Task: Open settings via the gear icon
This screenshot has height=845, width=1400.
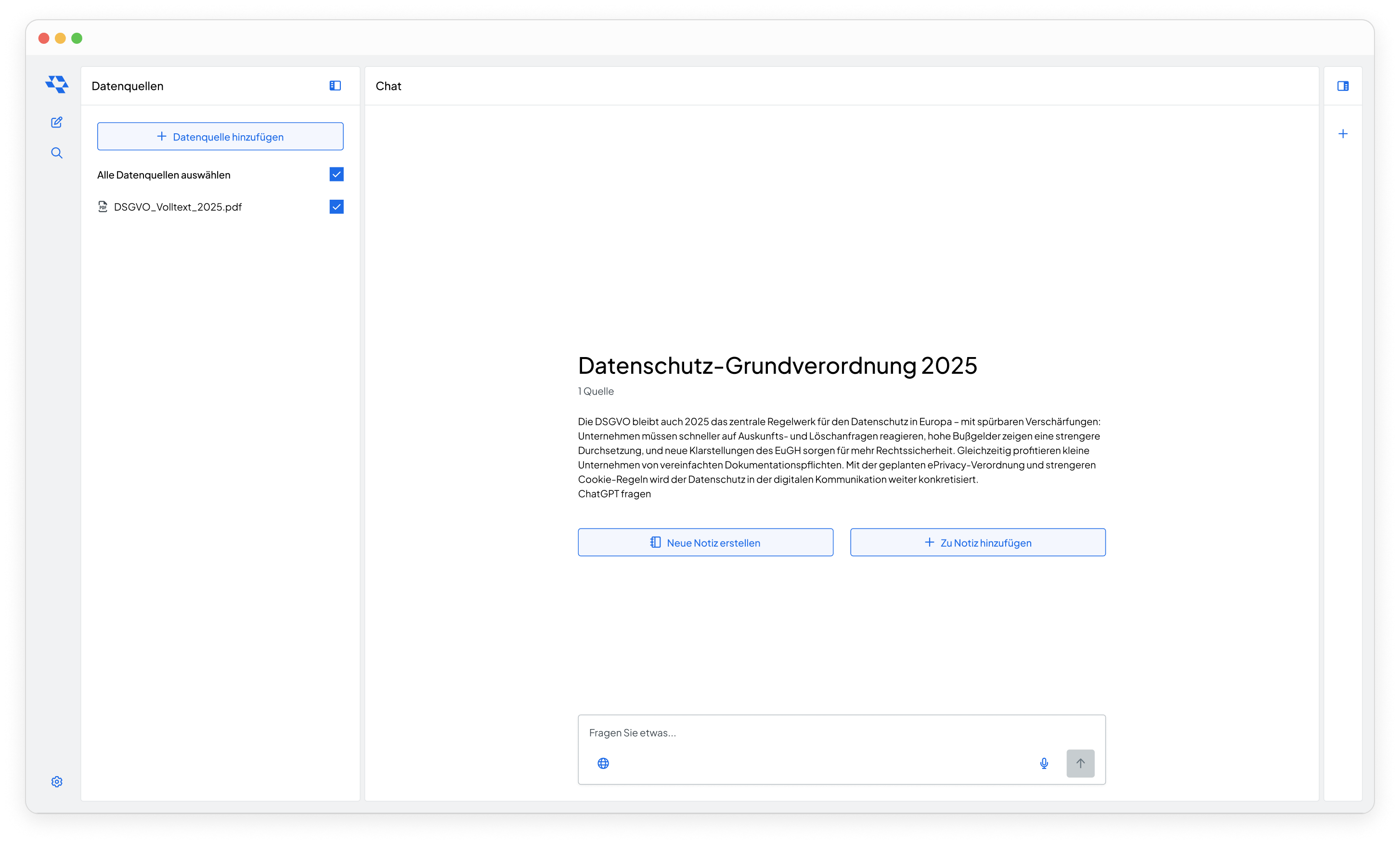Action: 57,781
